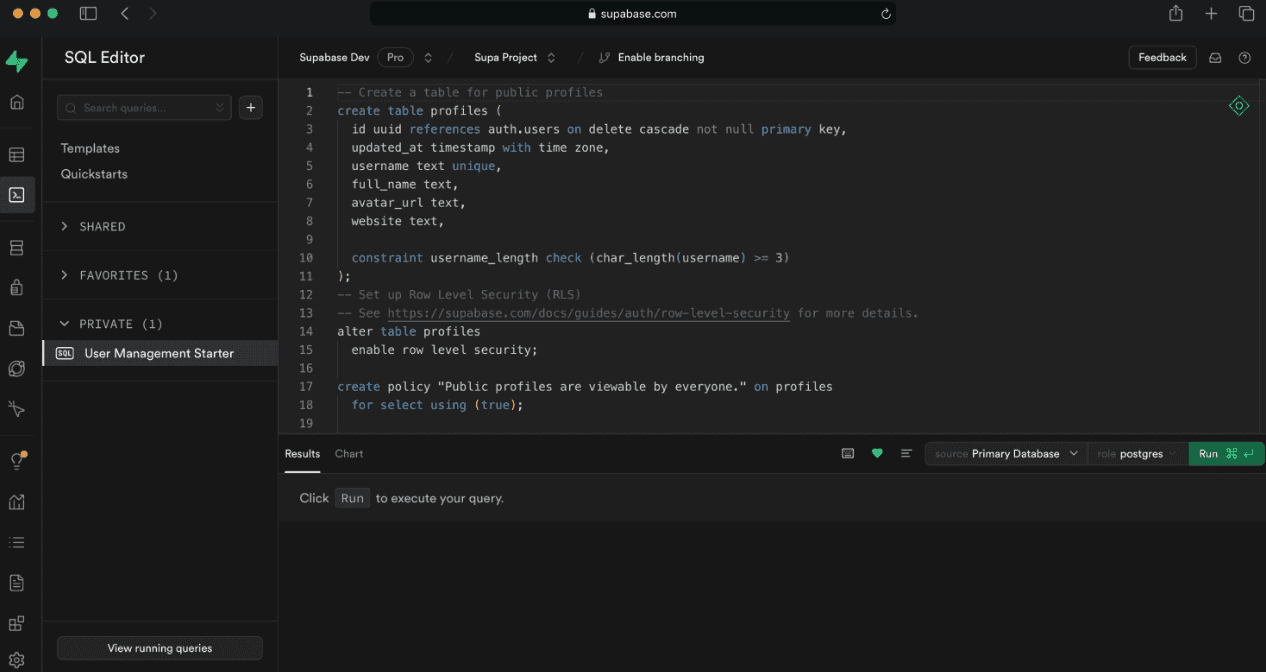Image resolution: width=1266 pixels, height=672 pixels.
Task: Switch to the Chart tab
Action: pyautogui.click(x=348, y=453)
